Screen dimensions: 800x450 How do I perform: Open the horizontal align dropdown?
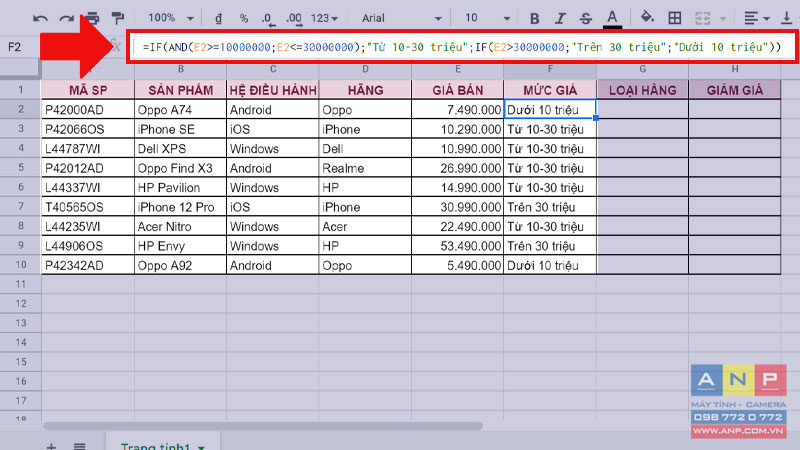(x=756, y=18)
